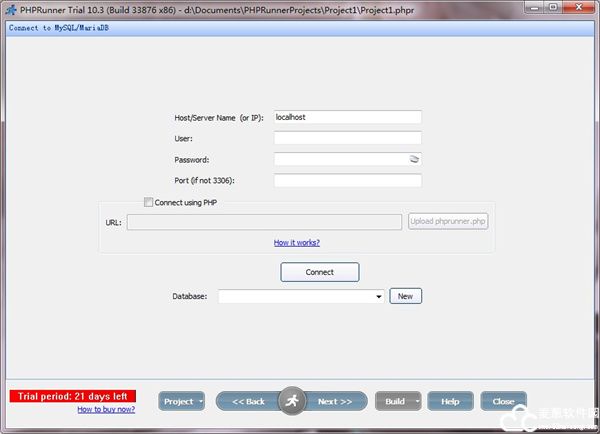Open Help
This screenshot has width=600, height=434.
click(x=450, y=401)
